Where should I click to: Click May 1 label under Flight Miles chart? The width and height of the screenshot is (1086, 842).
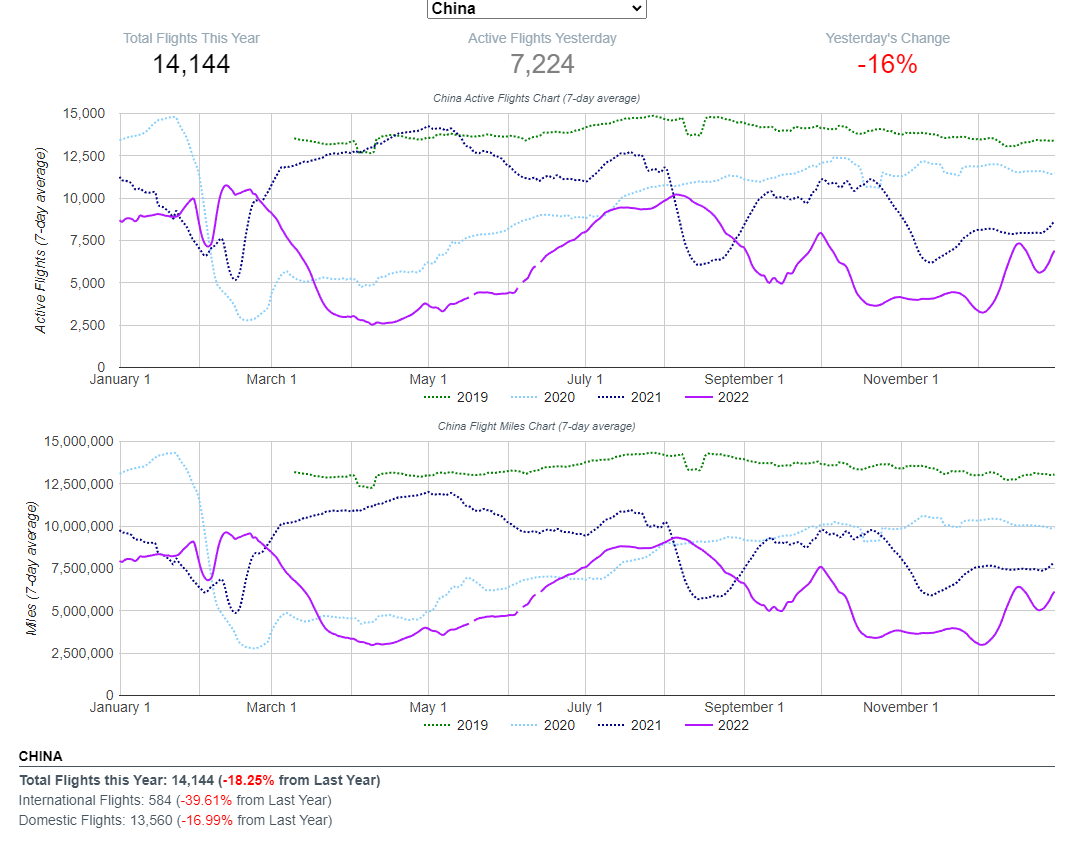tap(428, 707)
